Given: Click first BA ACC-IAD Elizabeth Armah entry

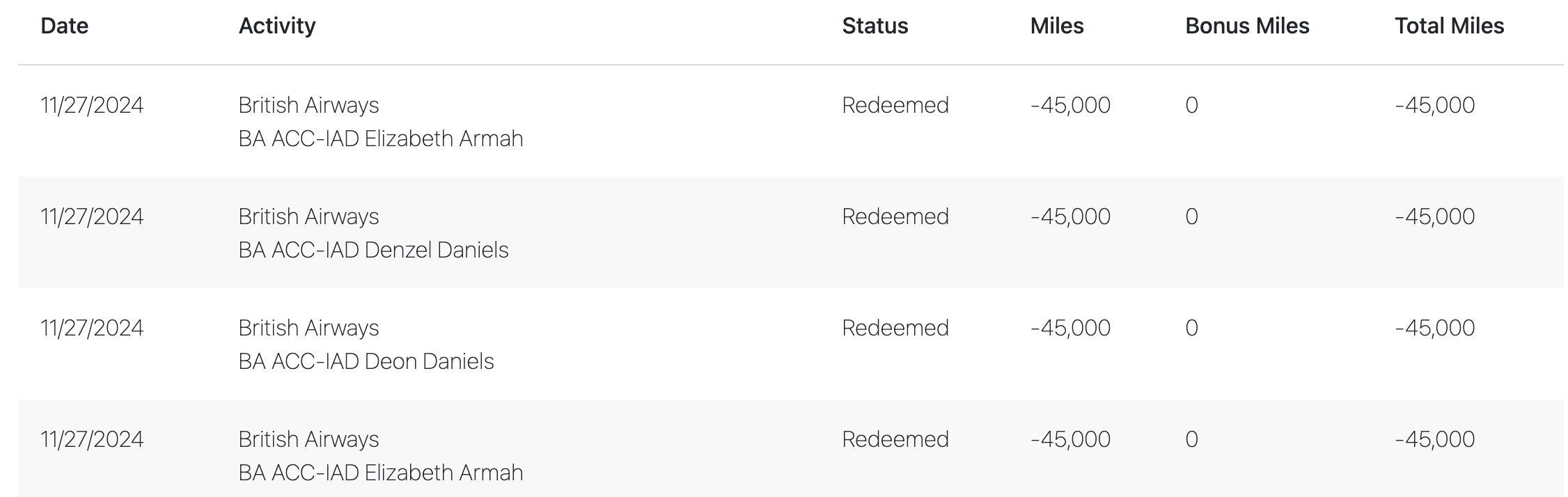Looking at the screenshot, I should click(381, 139).
